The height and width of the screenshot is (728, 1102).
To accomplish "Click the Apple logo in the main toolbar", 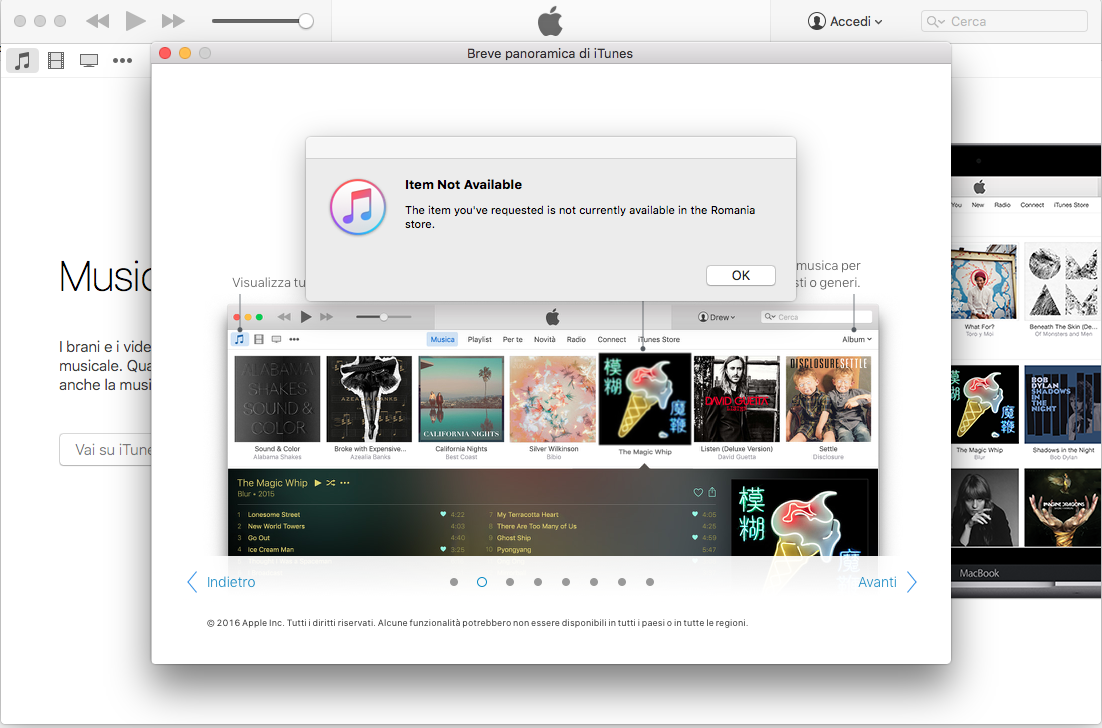I will (x=550, y=21).
